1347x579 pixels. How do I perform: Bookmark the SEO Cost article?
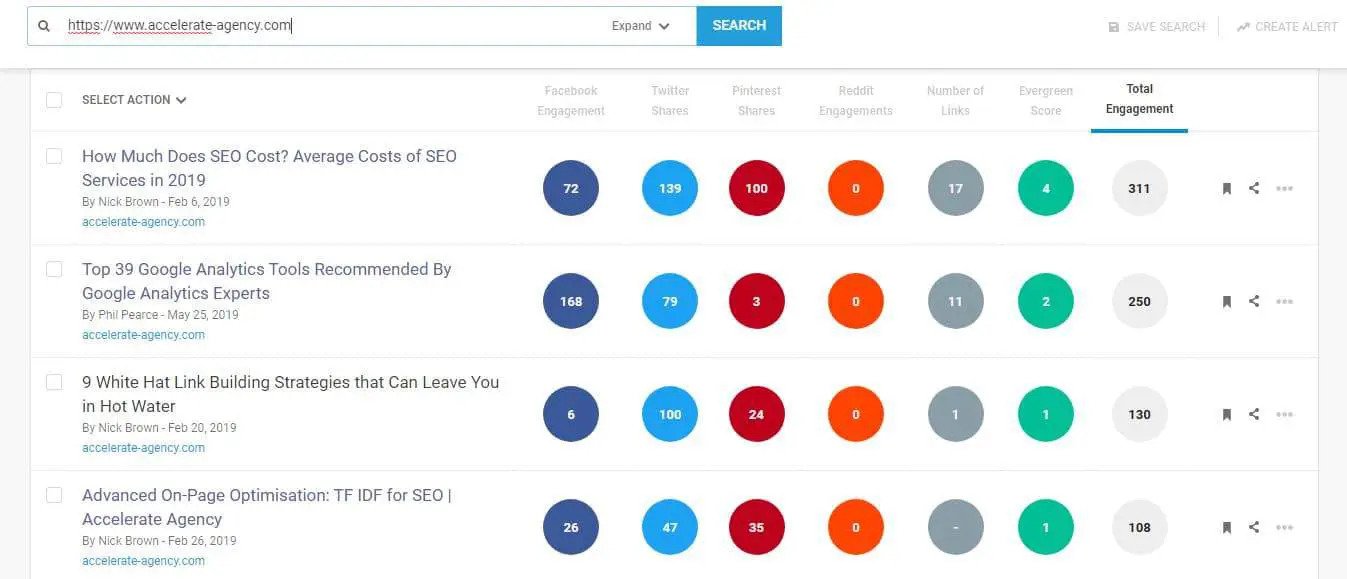point(1227,188)
